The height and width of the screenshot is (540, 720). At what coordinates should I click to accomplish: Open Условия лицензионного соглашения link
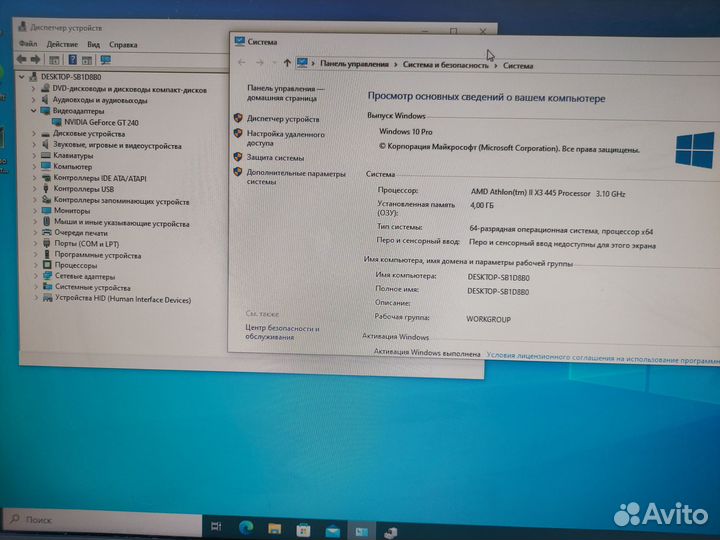(x=602, y=358)
